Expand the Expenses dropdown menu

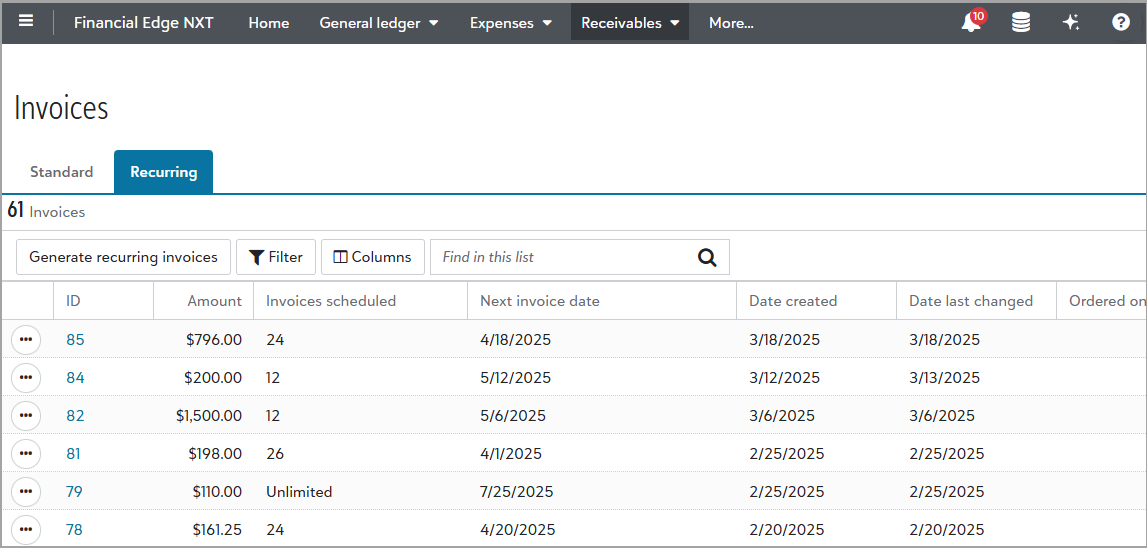coord(511,23)
